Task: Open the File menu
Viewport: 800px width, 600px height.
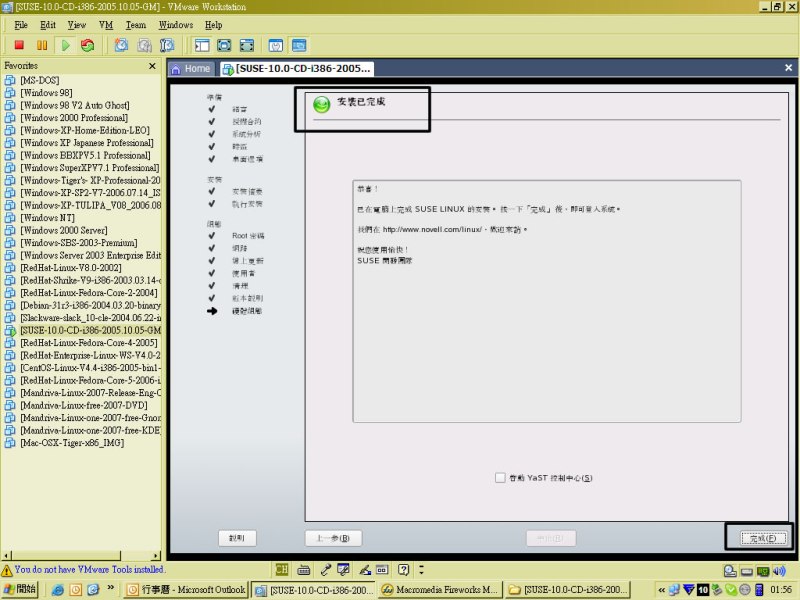Action: click(x=21, y=25)
